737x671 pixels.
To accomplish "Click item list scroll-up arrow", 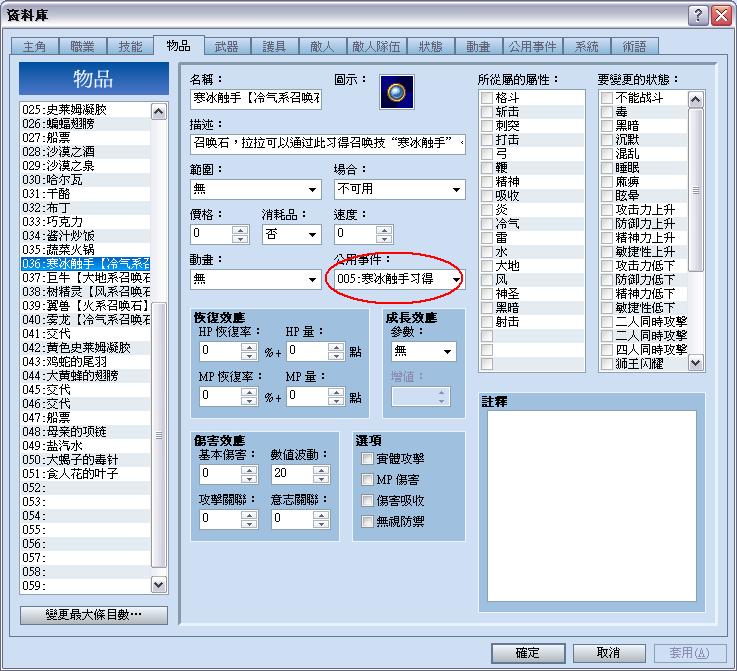I will click(159, 112).
